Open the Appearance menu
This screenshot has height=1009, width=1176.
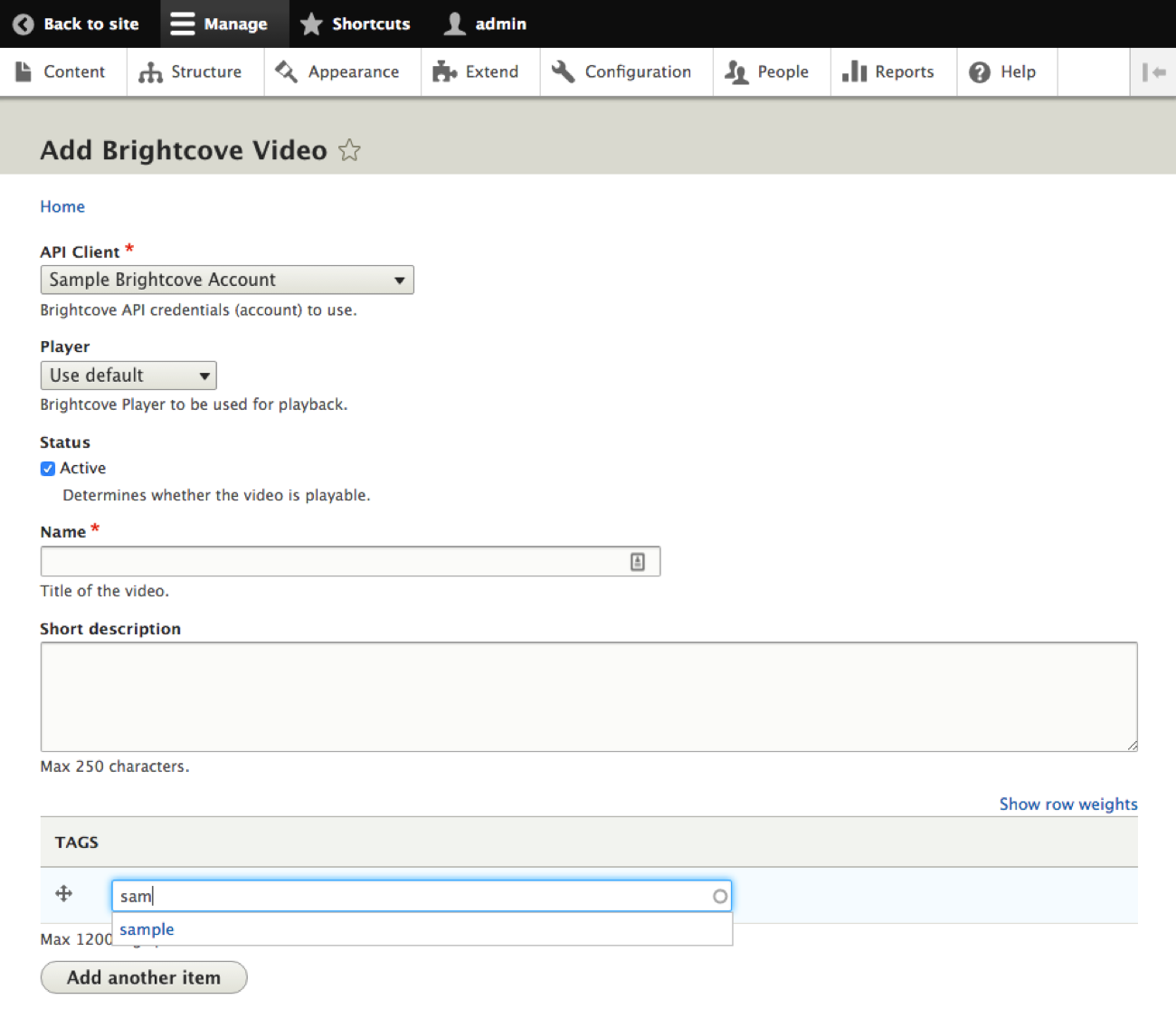pyautogui.click(x=354, y=72)
